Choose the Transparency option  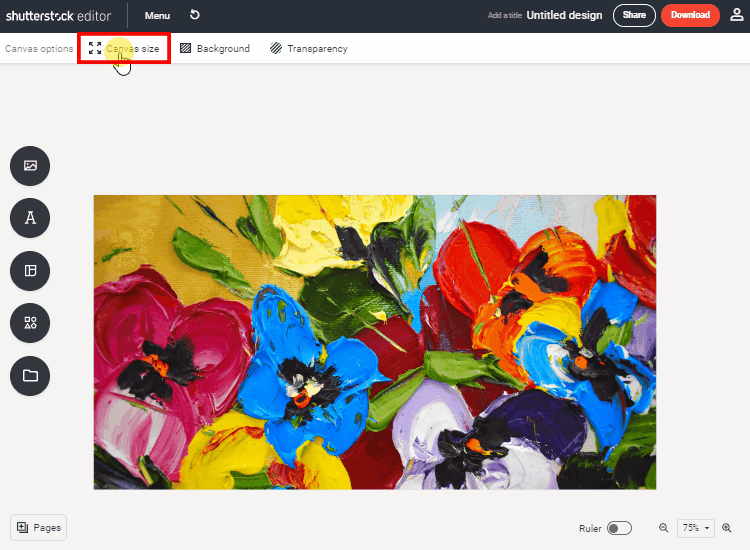[309, 48]
